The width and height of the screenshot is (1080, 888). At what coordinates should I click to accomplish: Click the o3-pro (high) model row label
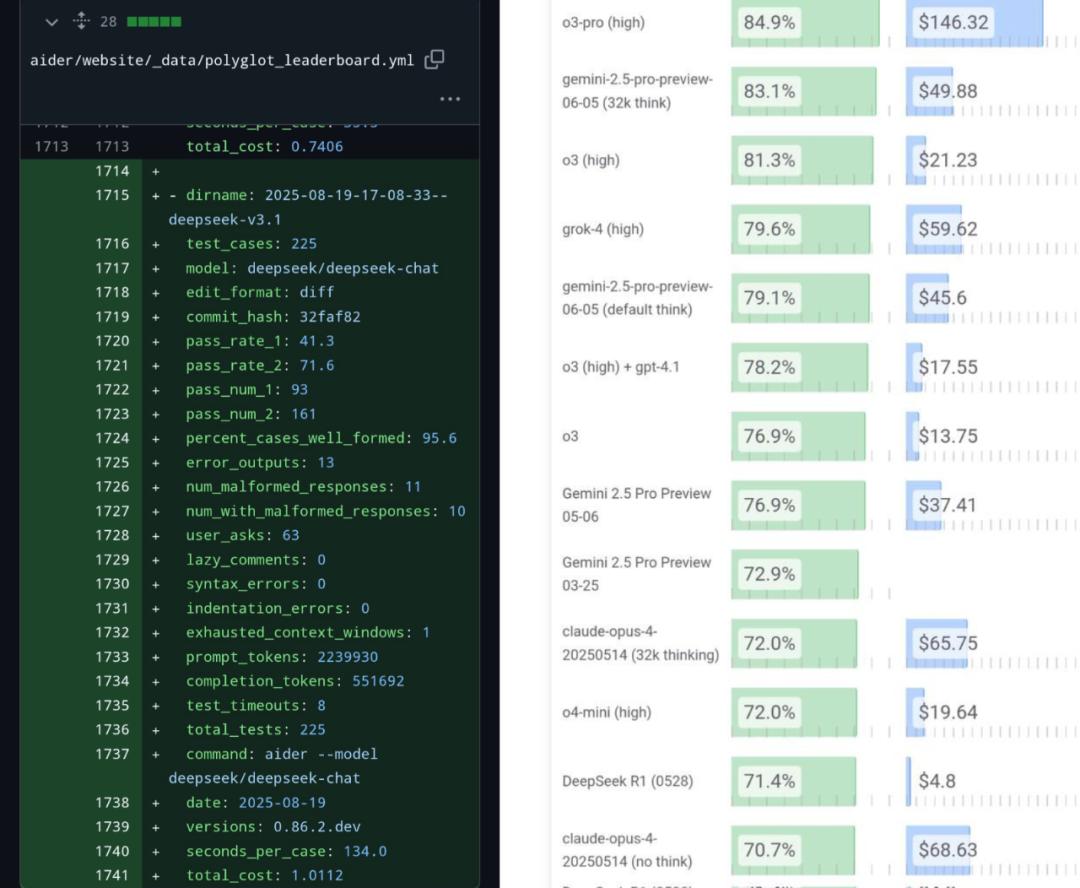click(603, 22)
